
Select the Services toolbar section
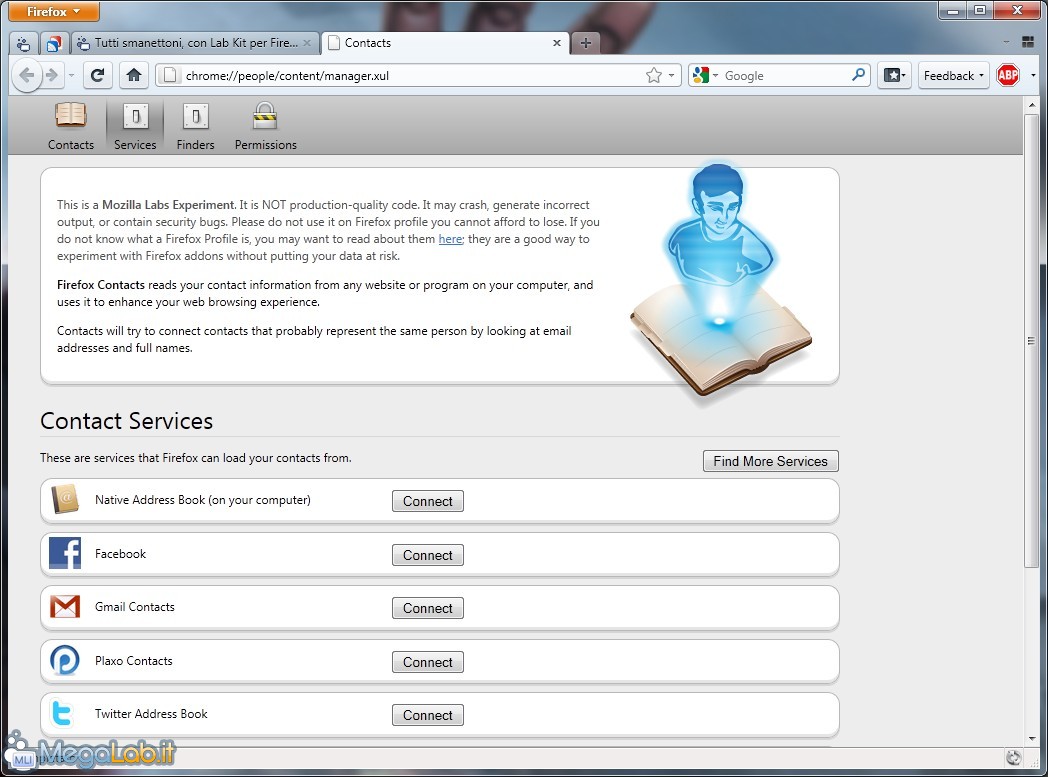tap(135, 126)
